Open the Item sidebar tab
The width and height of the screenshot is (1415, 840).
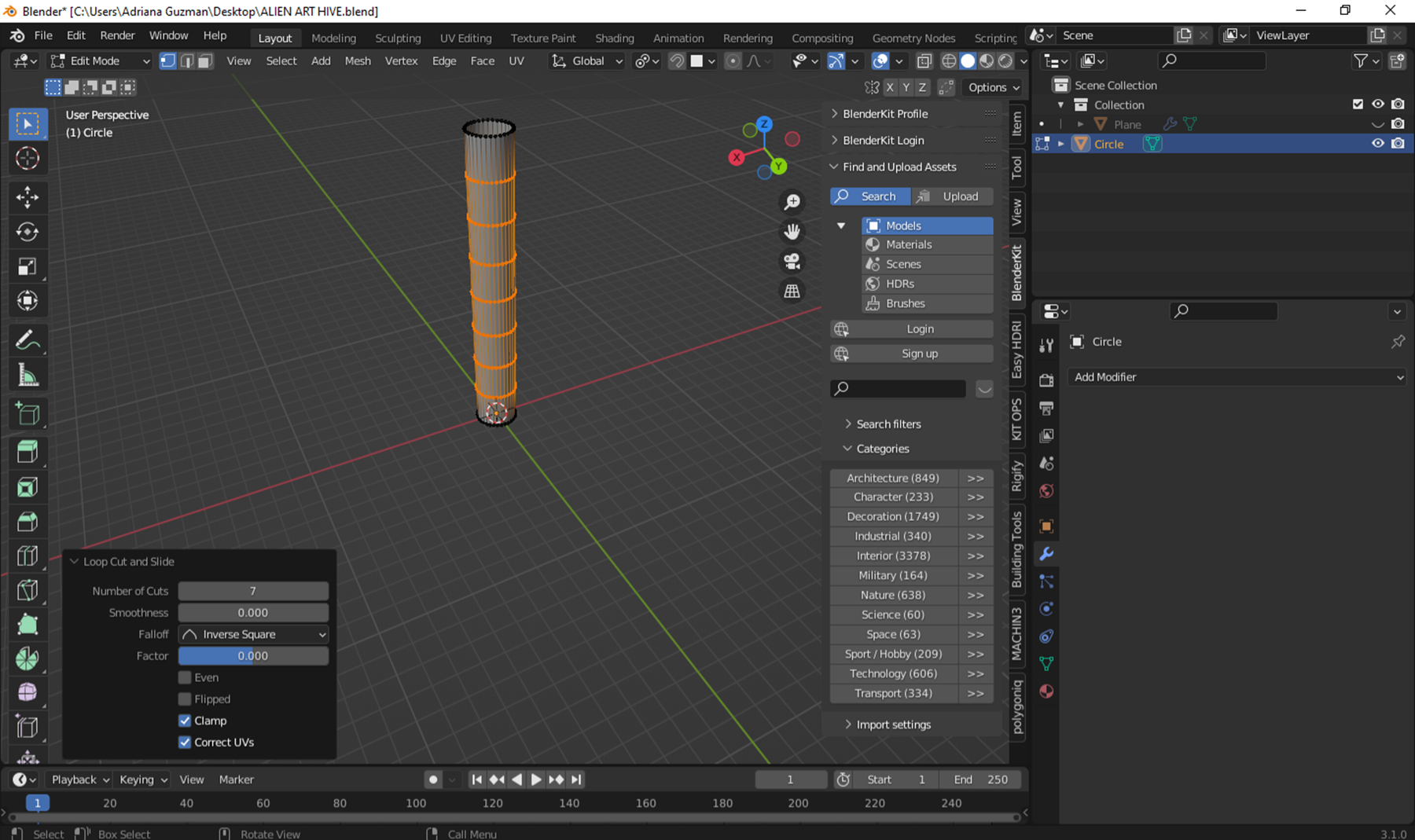tap(1017, 123)
